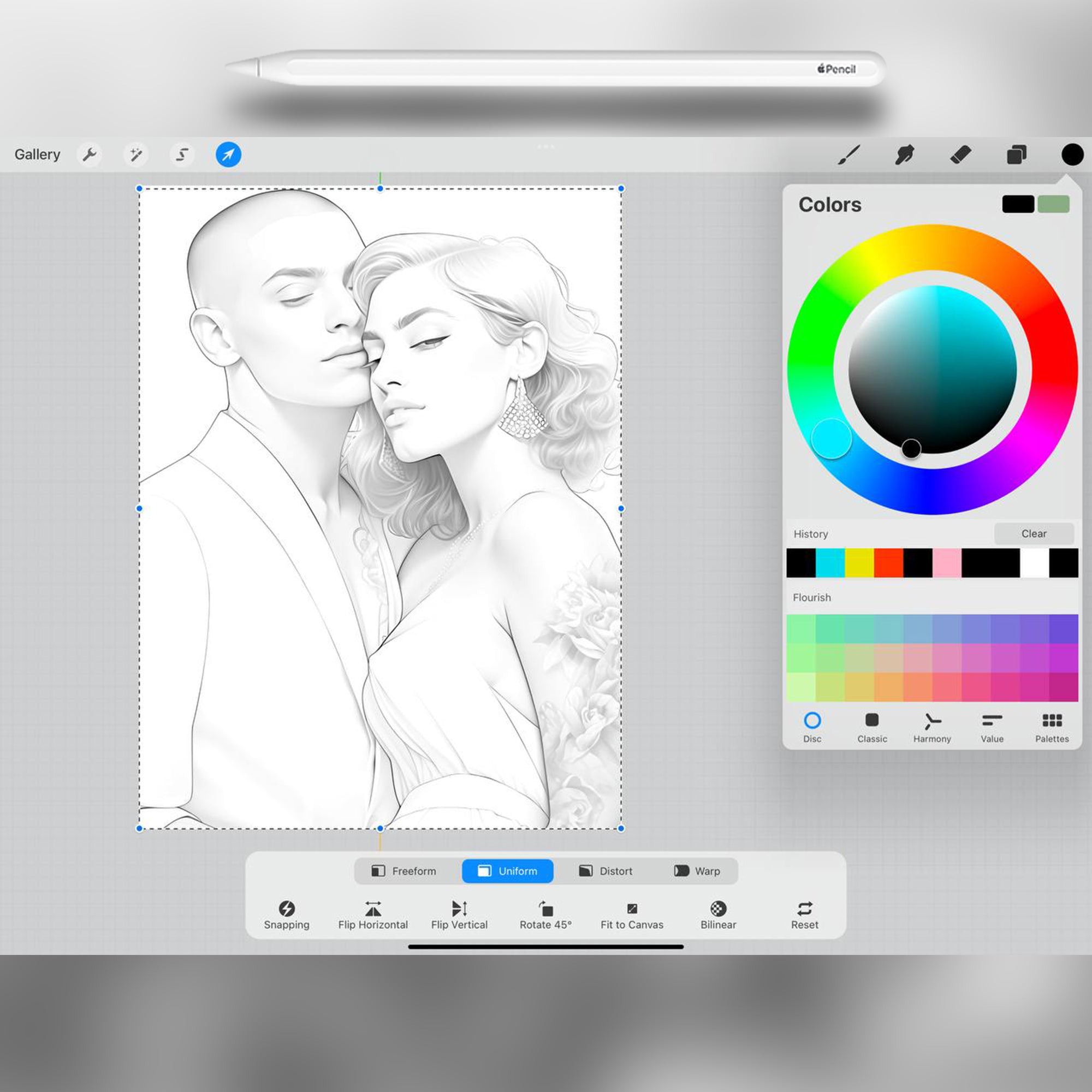Image resolution: width=1092 pixels, height=1092 pixels.
Task: Switch to Classic color picker
Action: point(872,726)
